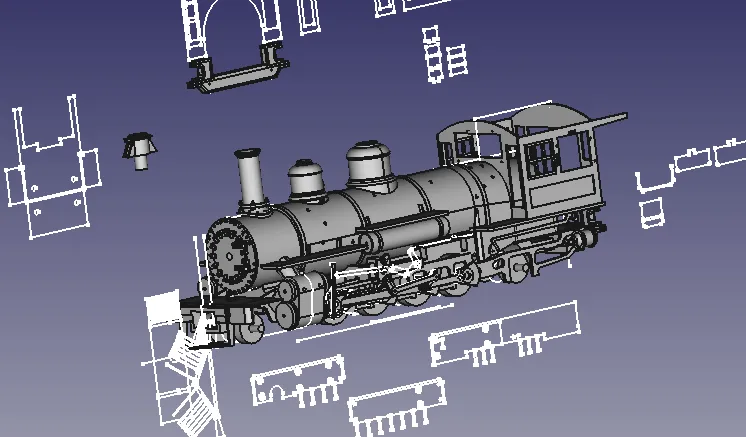This screenshot has height=437, width=746.
Task: Click the large sketch outline at far left
Action: pos(48,168)
